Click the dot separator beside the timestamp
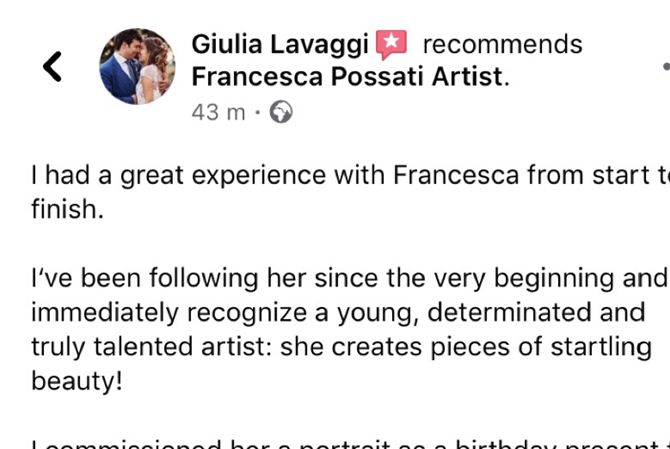This screenshot has height=449, width=670. point(257,113)
